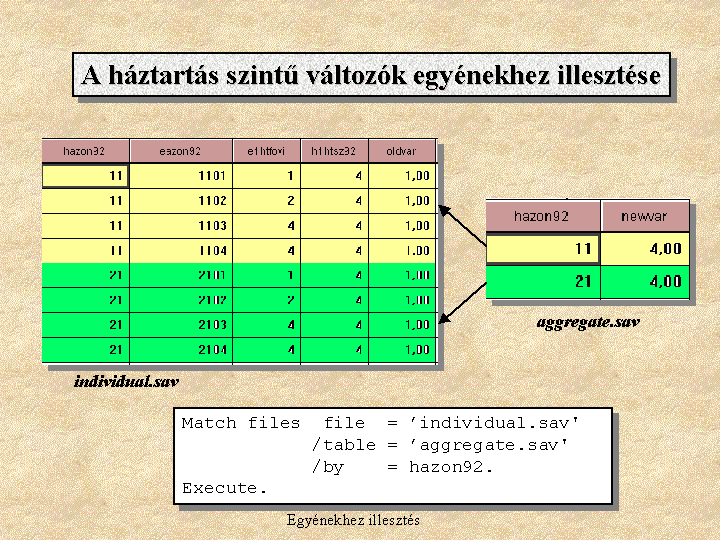
Task: Click inside the Match files syntax box
Action: point(391,455)
